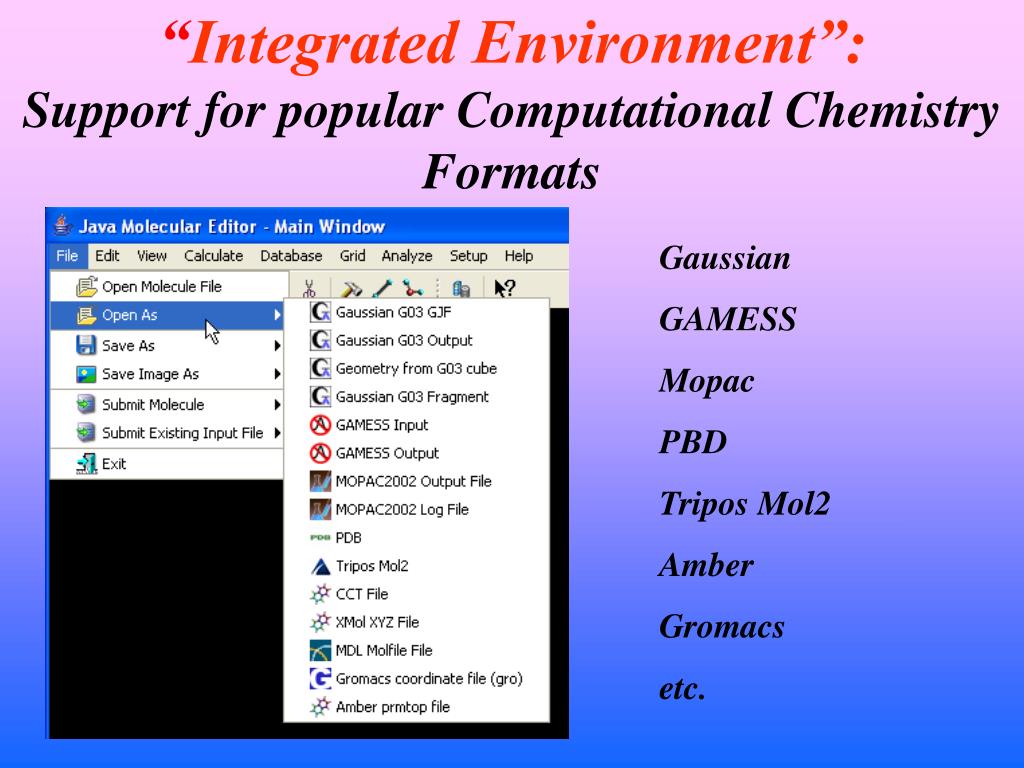Open the File menu
This screenshot has height=768, width=1024.
pos(67,256)
